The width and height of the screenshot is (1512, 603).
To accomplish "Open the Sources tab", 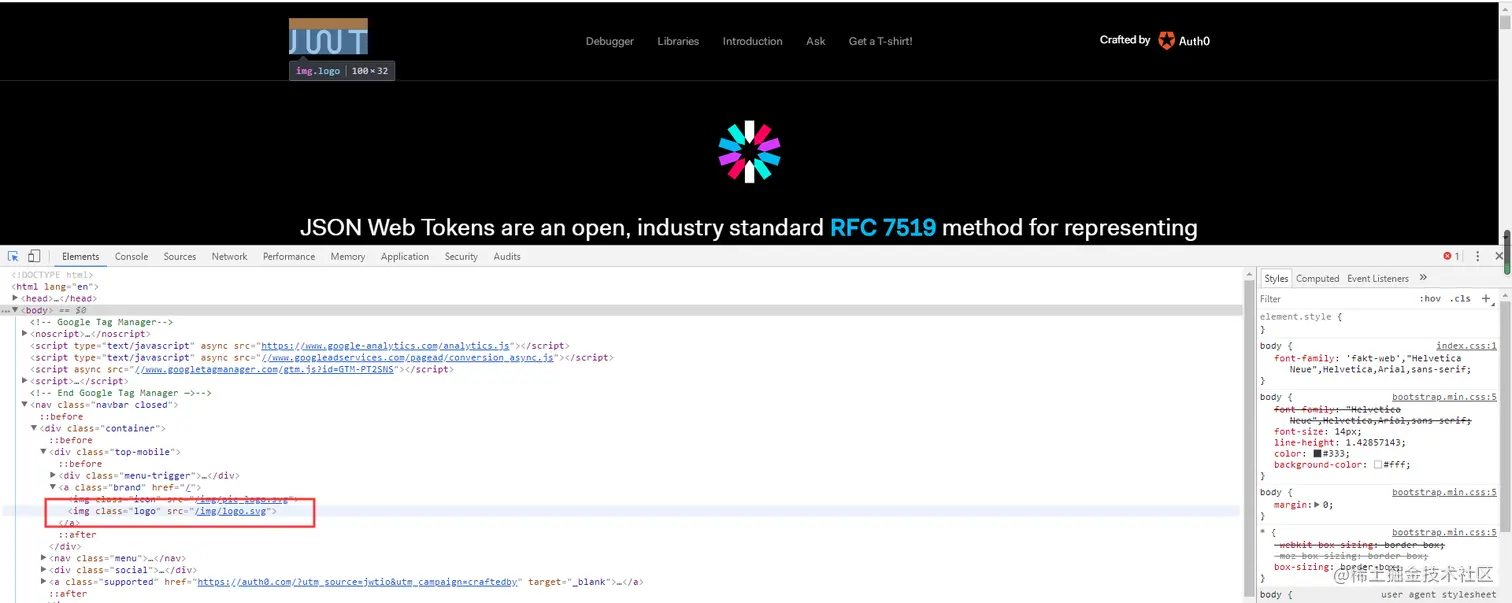I will (x=180, y=256).
